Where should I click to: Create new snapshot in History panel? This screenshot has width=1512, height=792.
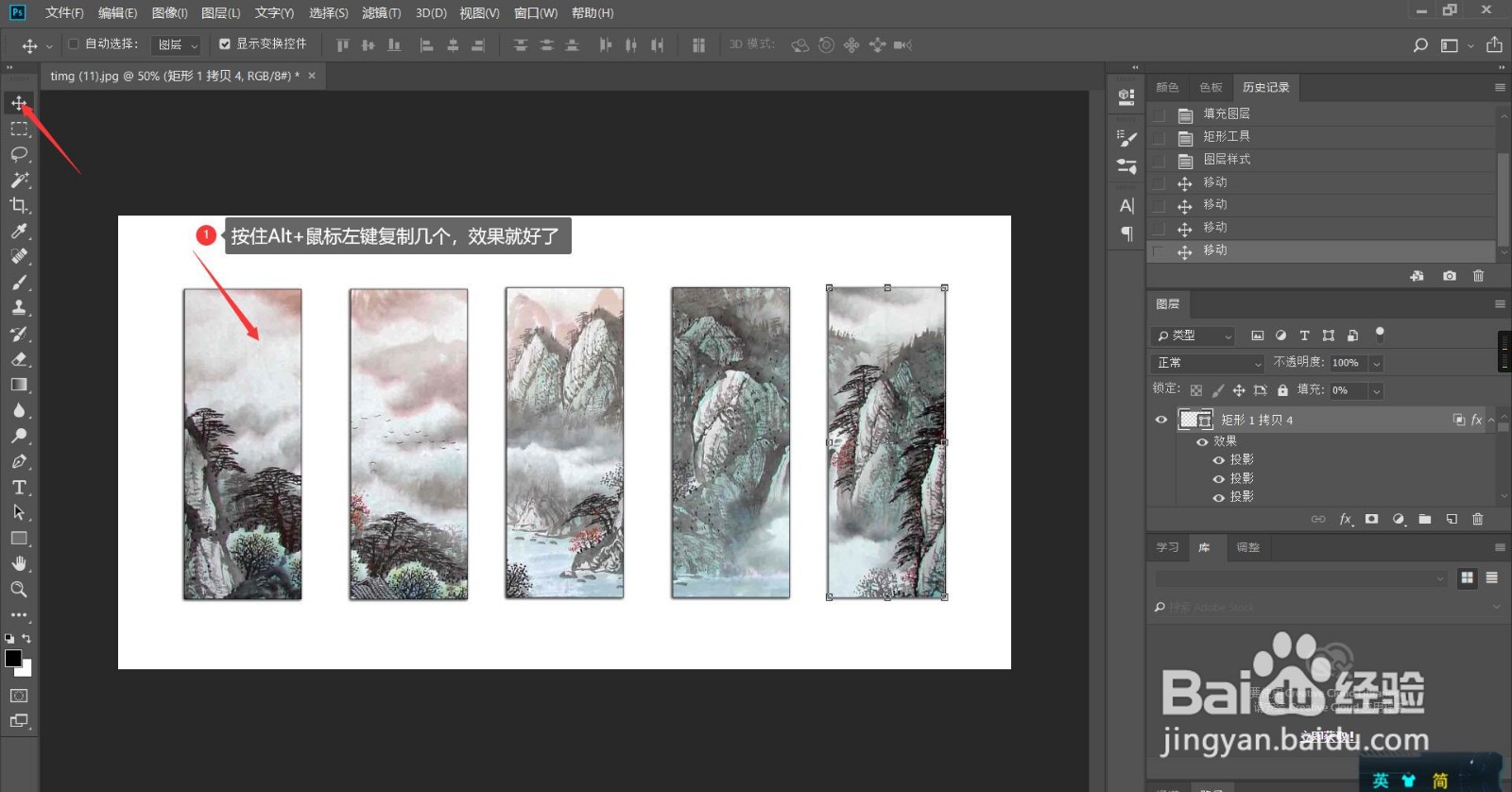tap(1450, 276)
